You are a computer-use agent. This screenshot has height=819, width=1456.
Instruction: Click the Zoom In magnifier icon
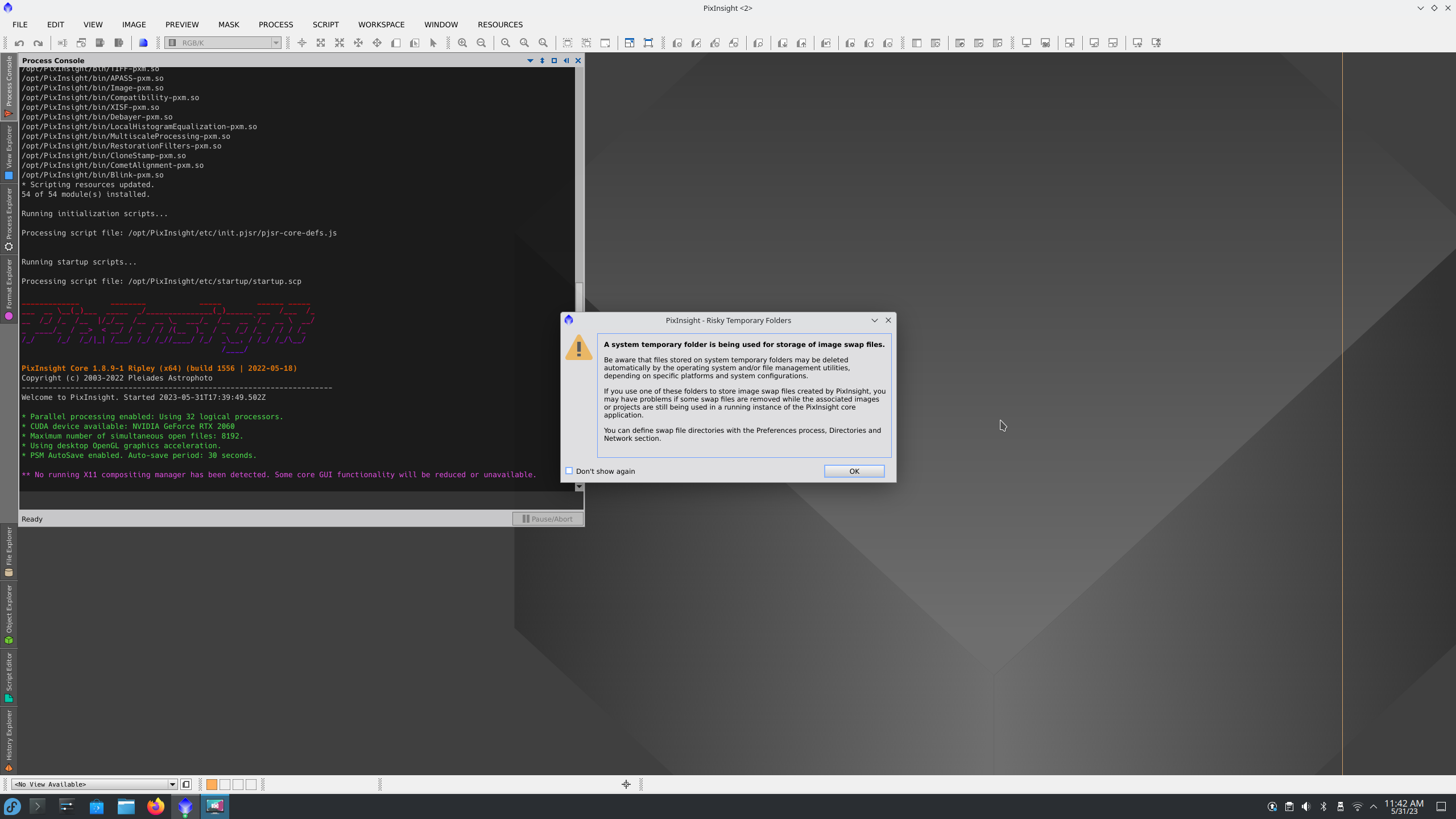click(x=462, y=43)
